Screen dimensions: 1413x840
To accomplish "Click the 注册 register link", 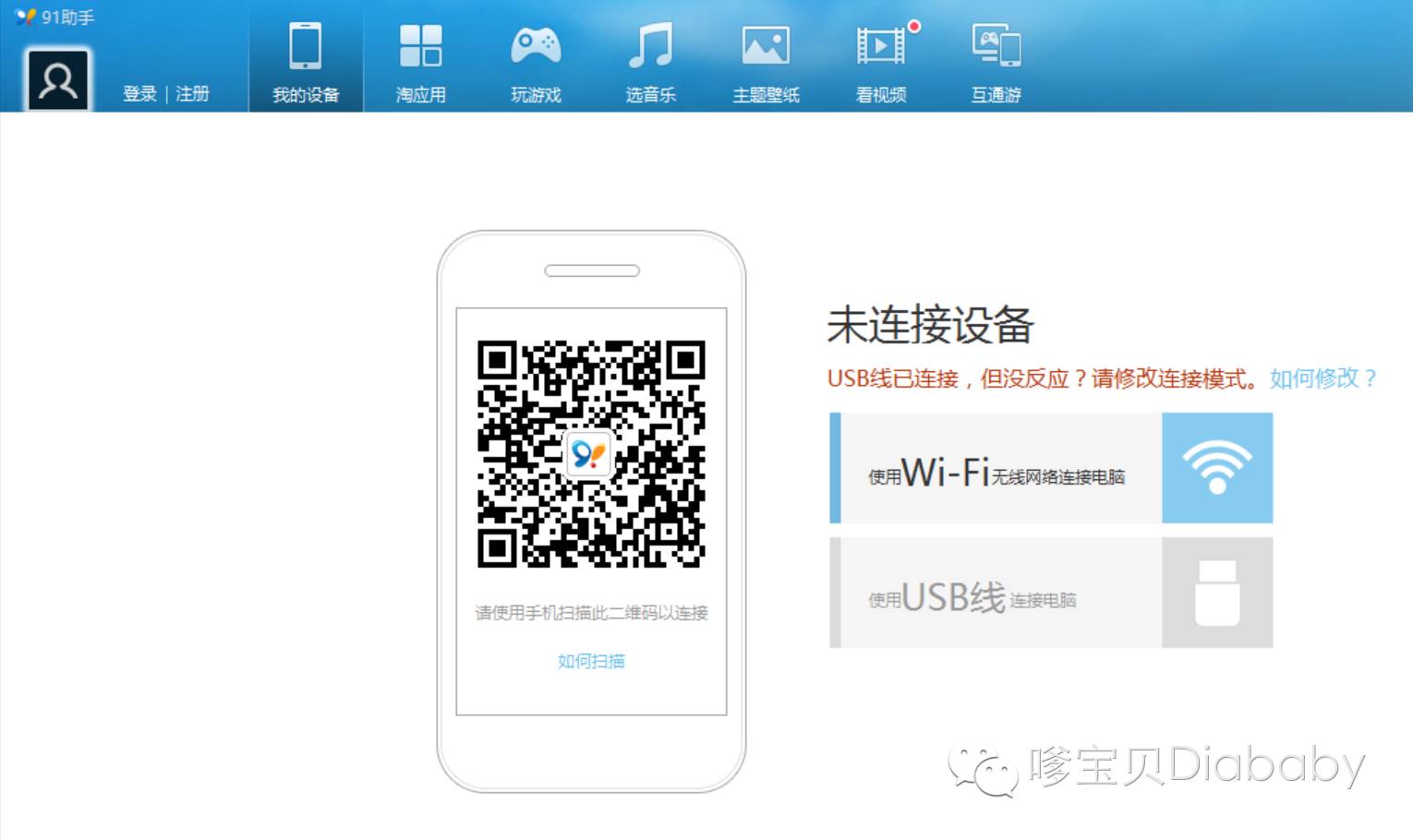I will coord(192,94).
